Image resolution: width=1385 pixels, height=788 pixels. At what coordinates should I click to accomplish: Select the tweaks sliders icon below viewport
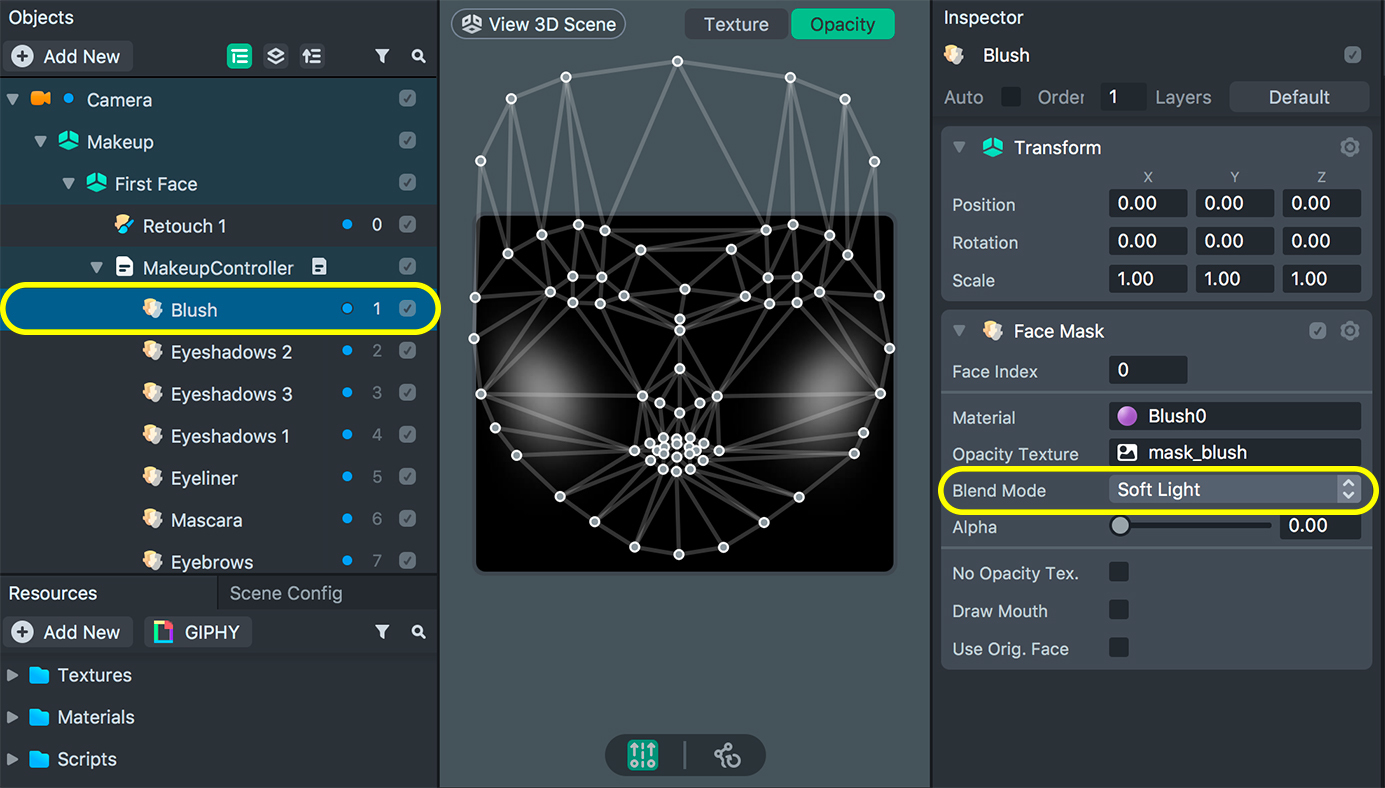[x=643, y=755]
